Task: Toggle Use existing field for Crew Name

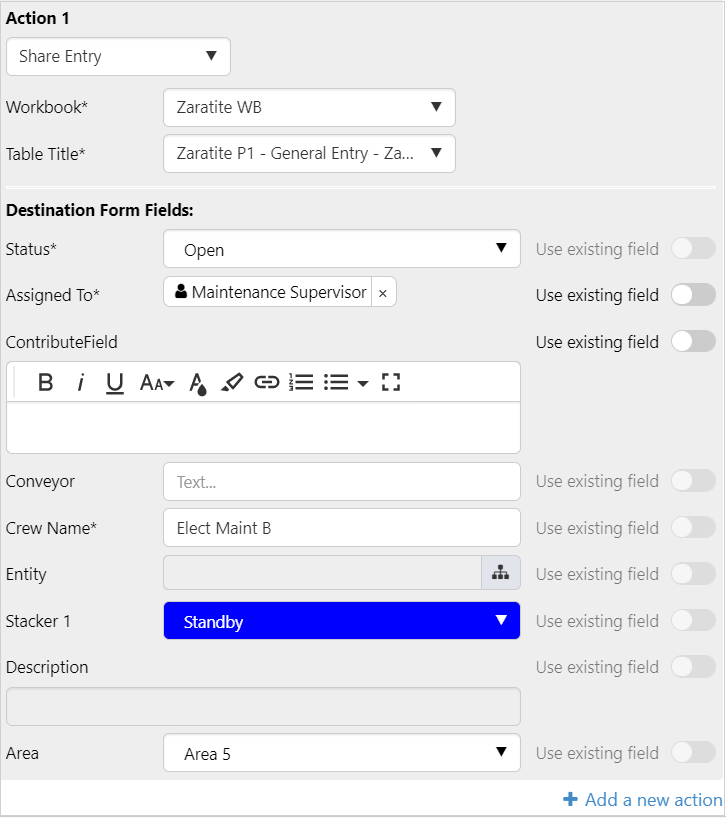Action: pos(694,528)
